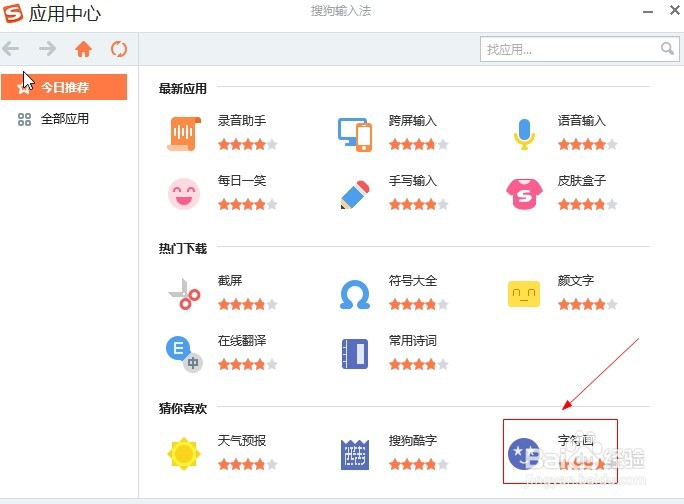Viewport: 684px width, 504px height.
Task: Focus the 找应用 search field
Action: coord(579,49)
